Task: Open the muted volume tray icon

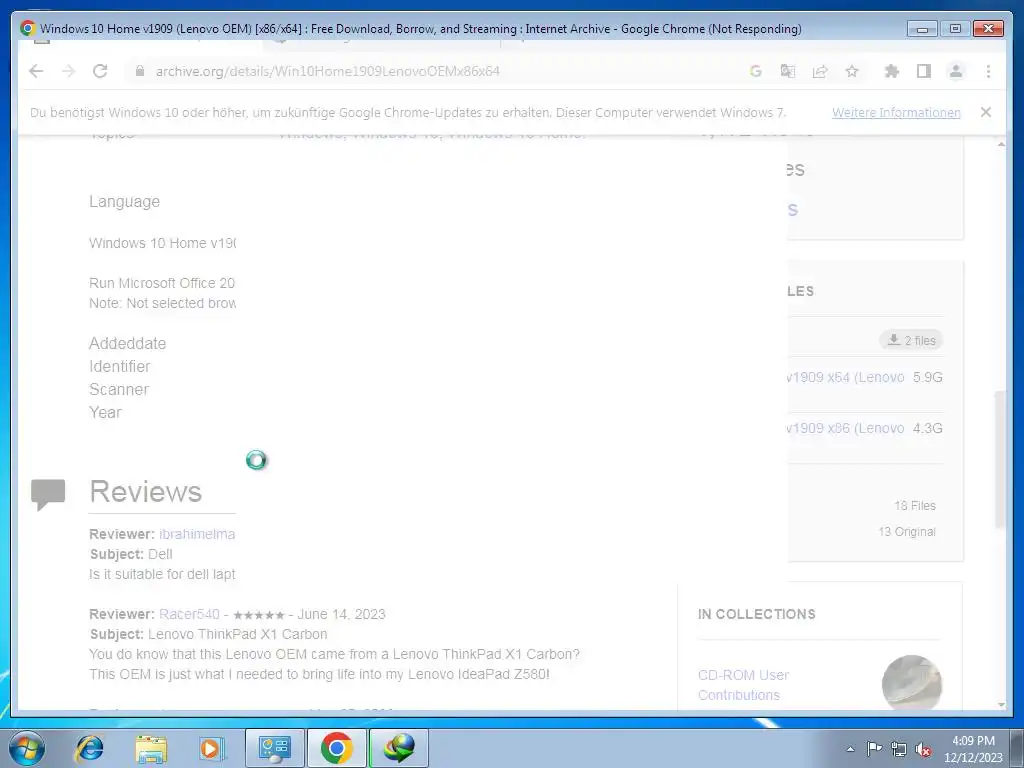Action: (x=923, y=750)
